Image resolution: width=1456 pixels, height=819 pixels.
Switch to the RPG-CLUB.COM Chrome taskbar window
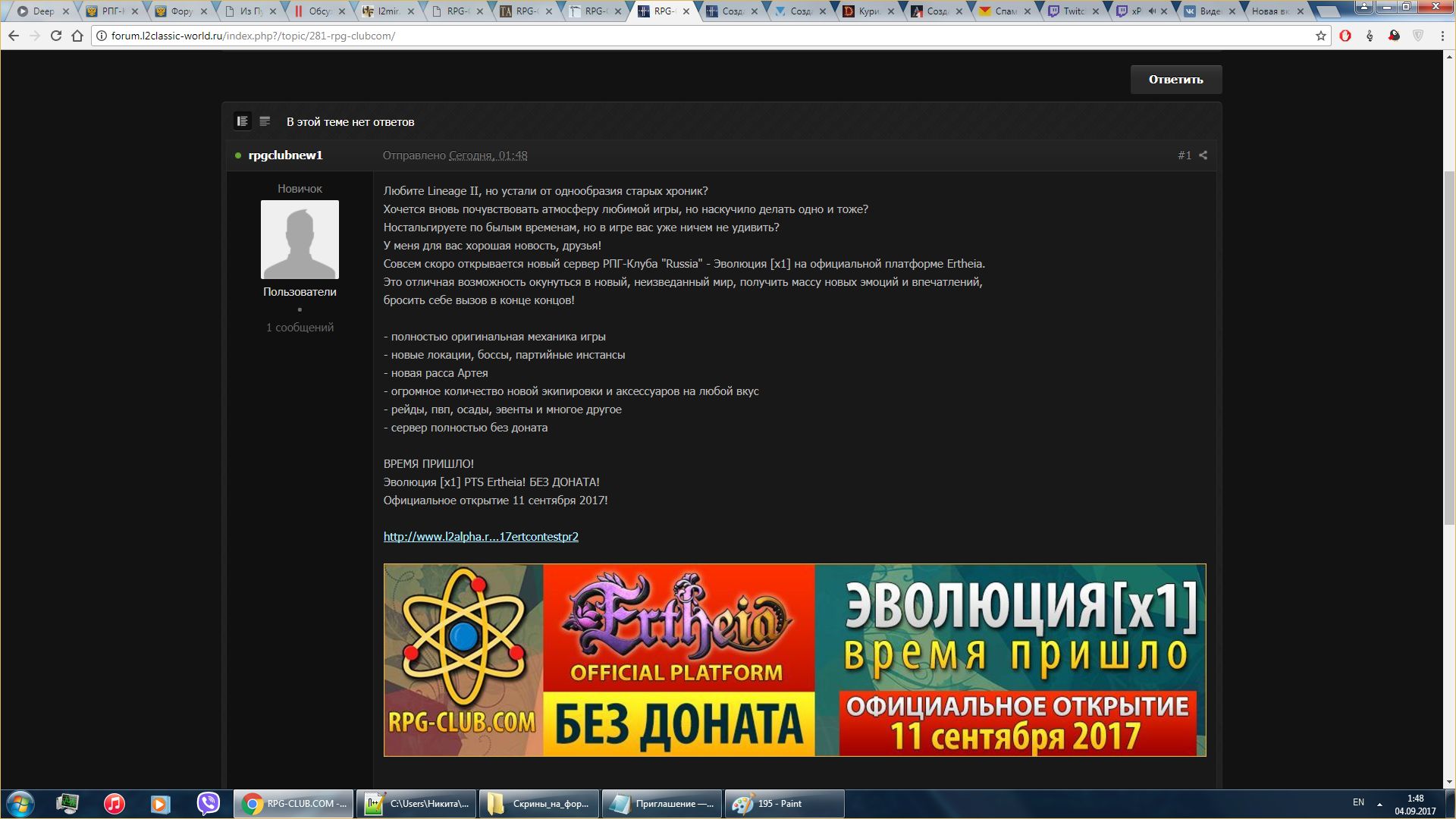click(293, 804)
